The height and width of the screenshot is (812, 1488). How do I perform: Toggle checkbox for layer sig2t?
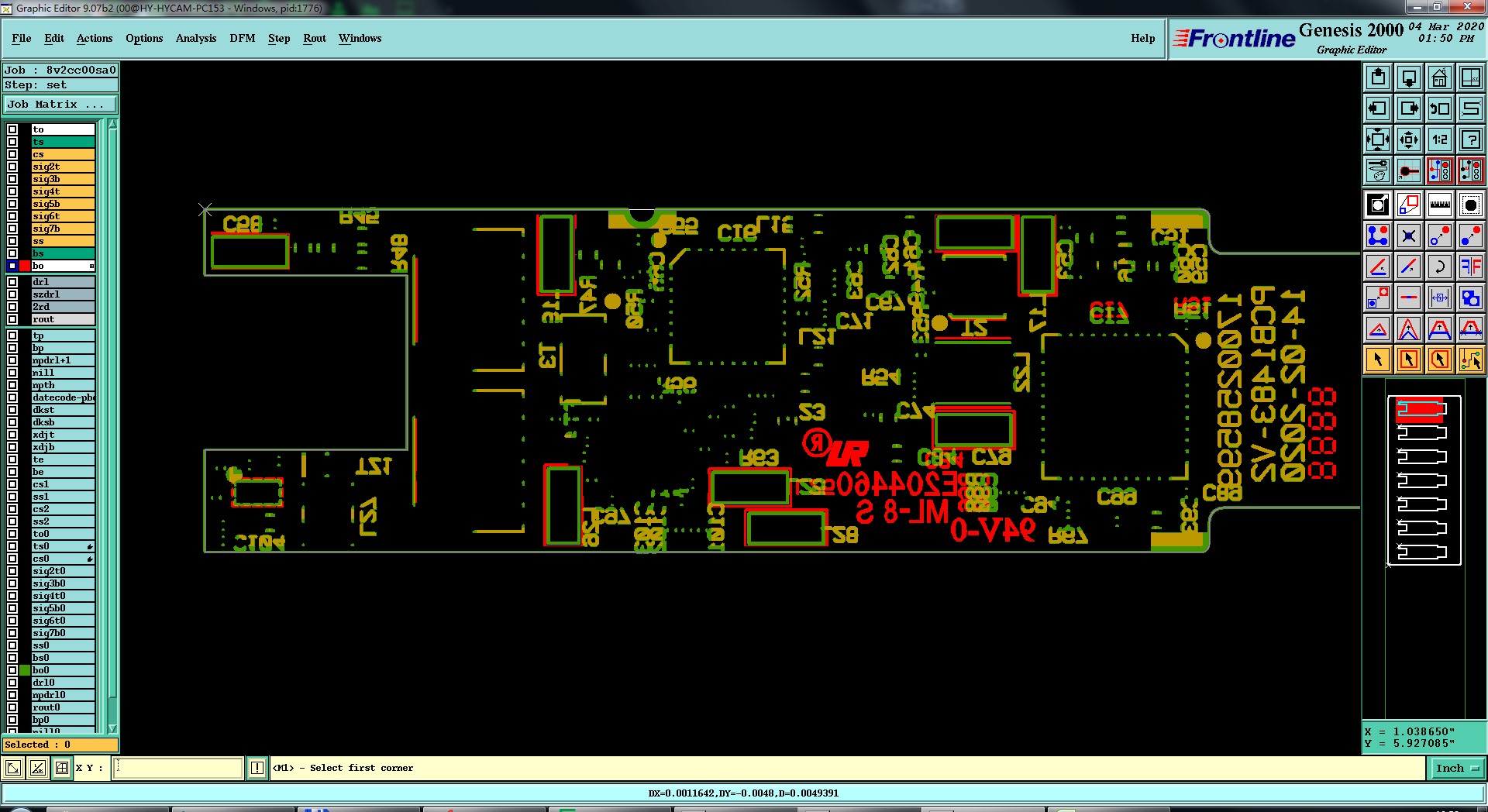click(x=12, y=167)
